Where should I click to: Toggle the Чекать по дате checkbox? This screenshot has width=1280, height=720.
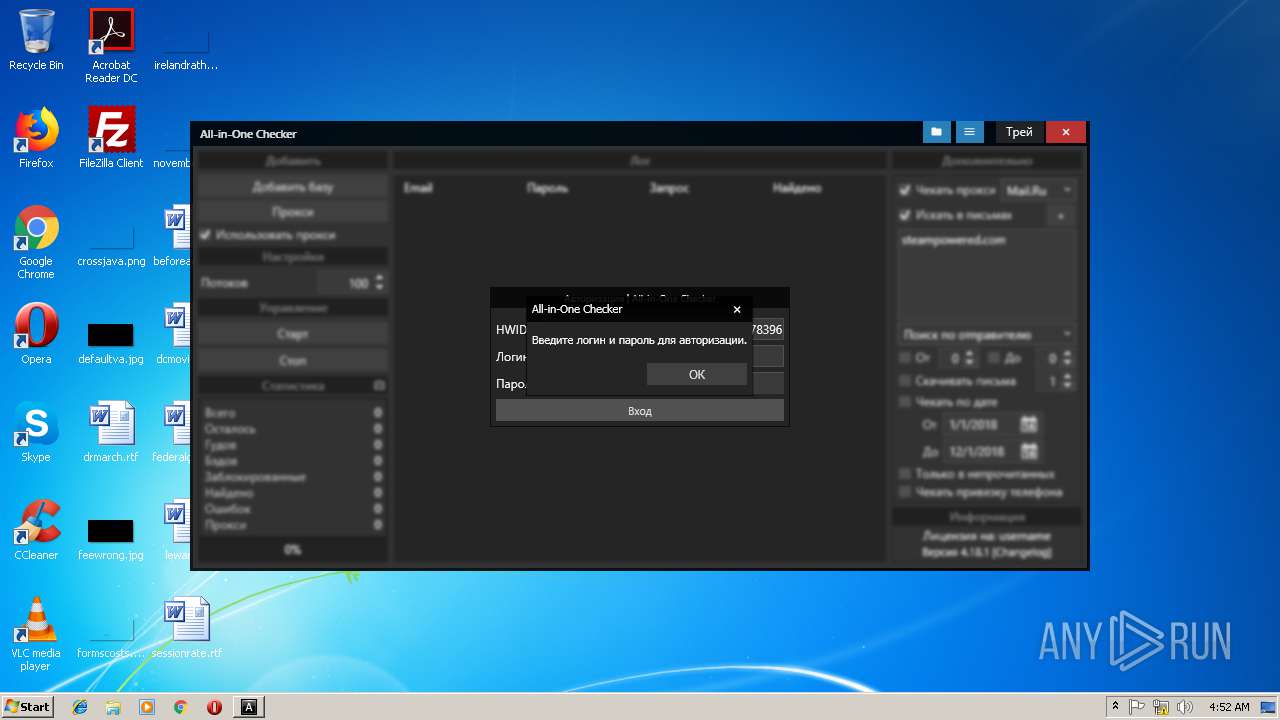pos(905,402)
